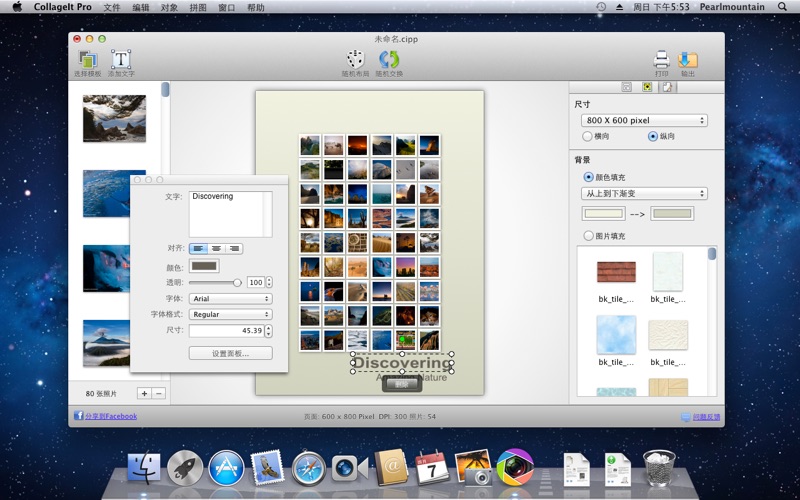Image resolution: width=800 pixels, height=500 pixels.
Task: Select the 横向 landscape radio button
Action: click(587, 136)
